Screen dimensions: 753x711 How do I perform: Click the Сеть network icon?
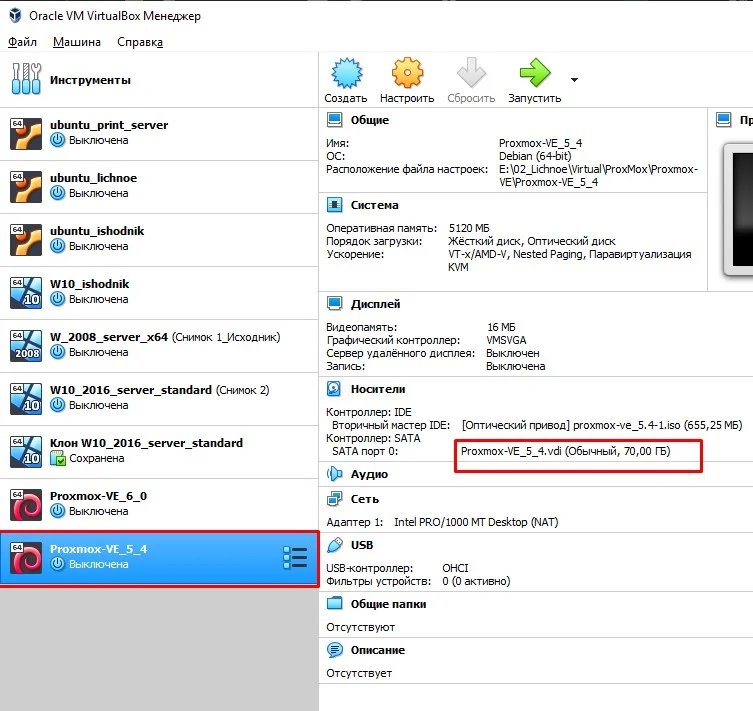pyautogui.click(x=335, y=499)
